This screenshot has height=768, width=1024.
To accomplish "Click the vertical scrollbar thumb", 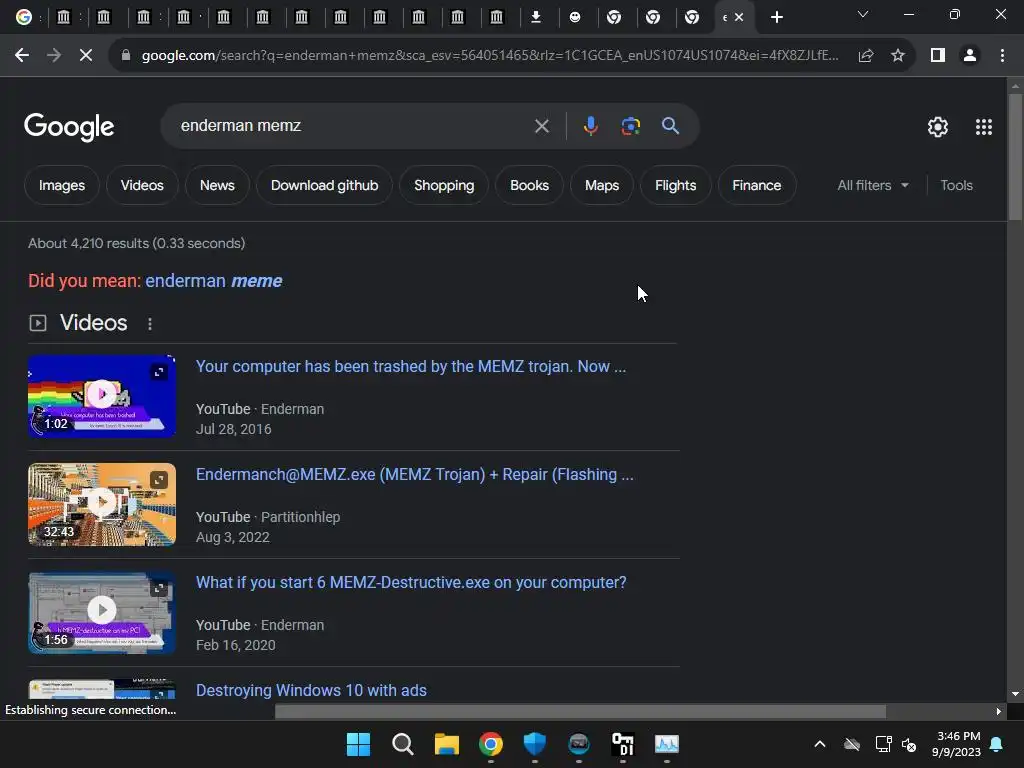I will (1015, 157).
